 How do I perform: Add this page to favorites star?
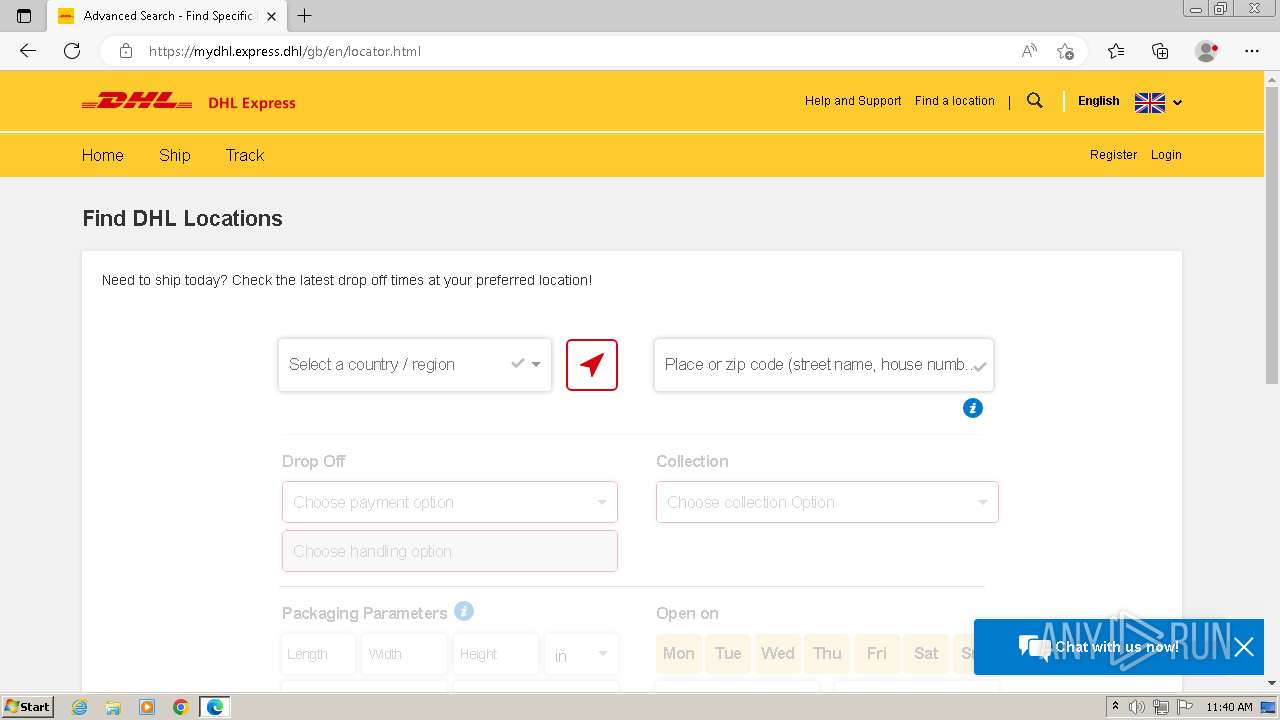(x=1065, y=51)
